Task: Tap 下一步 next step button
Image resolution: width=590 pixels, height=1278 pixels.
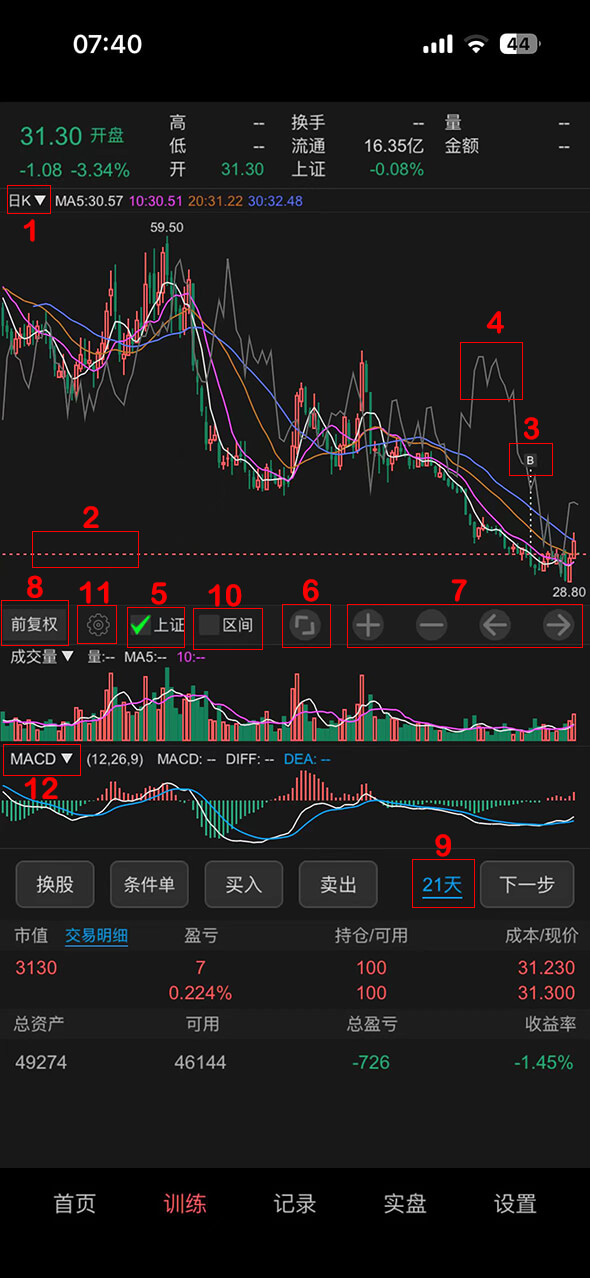Action: click(x=527, y=884)
